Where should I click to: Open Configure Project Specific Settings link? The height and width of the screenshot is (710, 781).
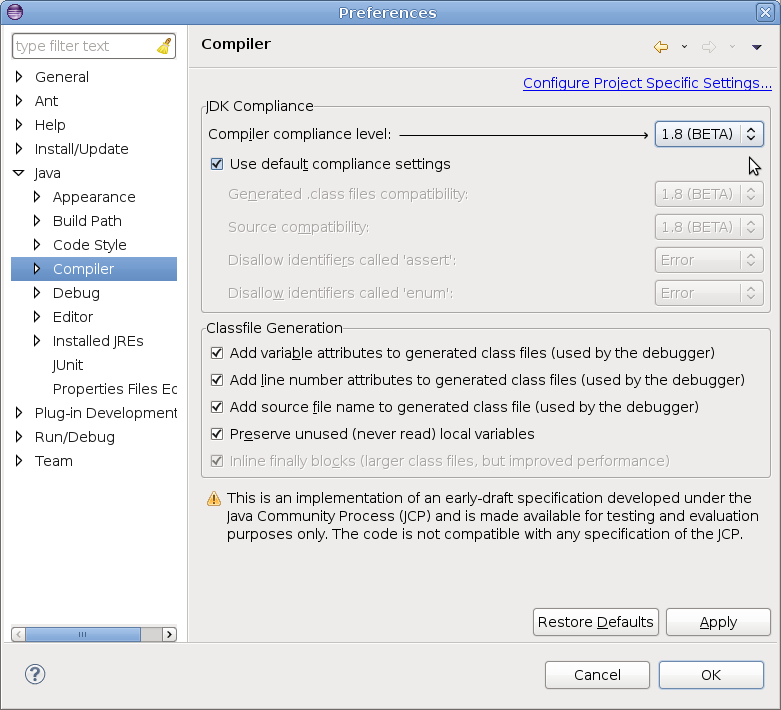click(x=647, y=83)
